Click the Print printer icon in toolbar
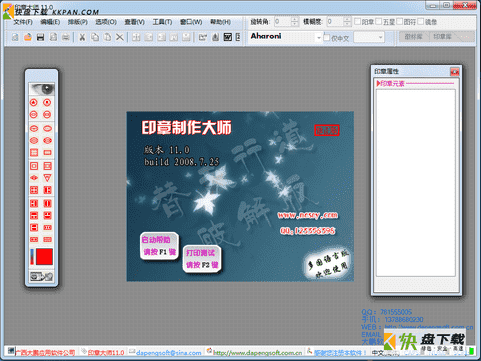481x361 pixels. click(66, 37)
